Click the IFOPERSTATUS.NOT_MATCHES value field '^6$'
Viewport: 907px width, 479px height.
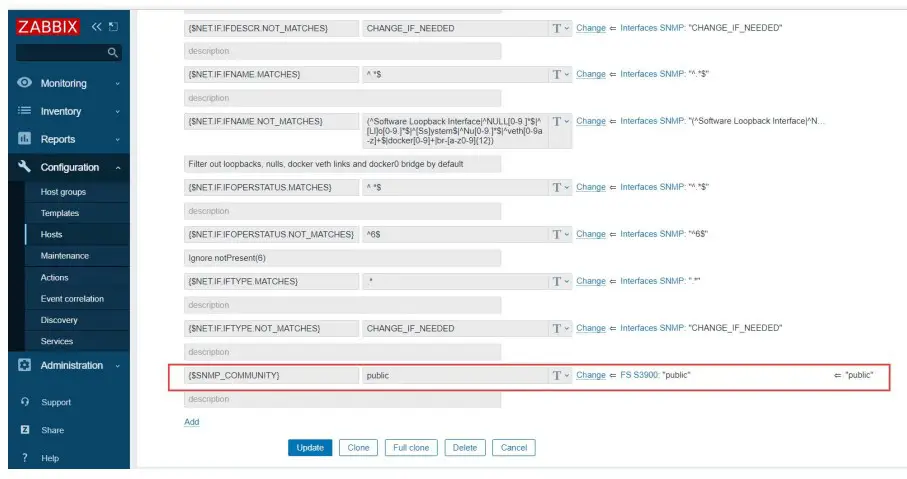click(x=455, y=234)
